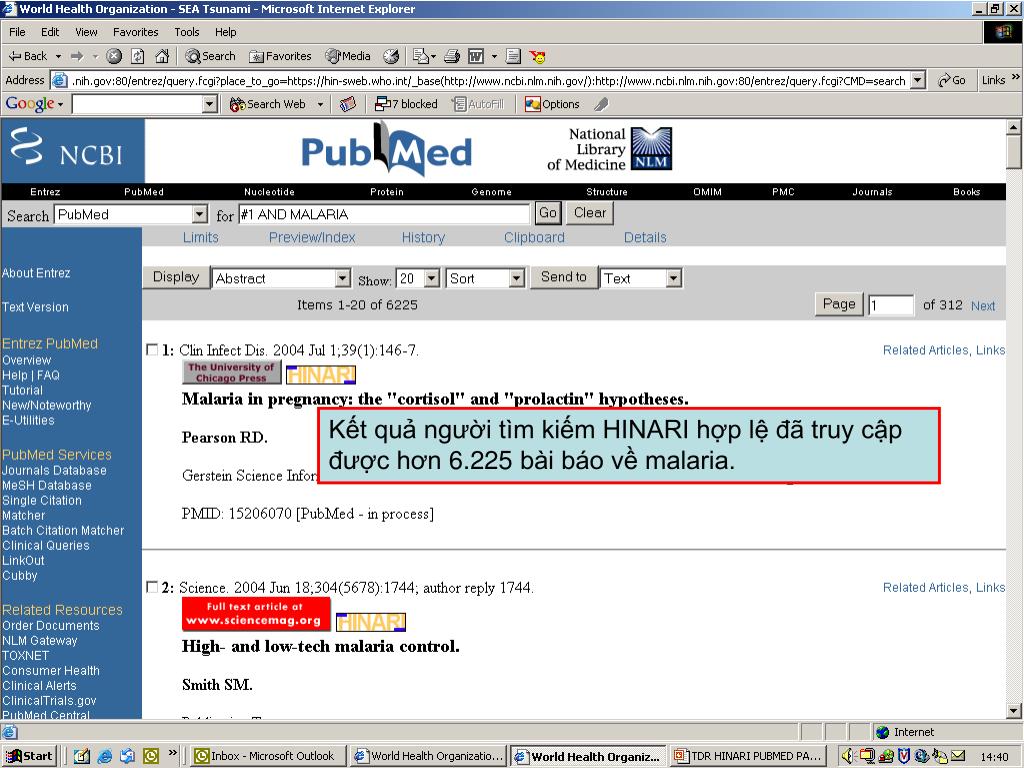Click the IE Back arrow button

pos(27,56)
